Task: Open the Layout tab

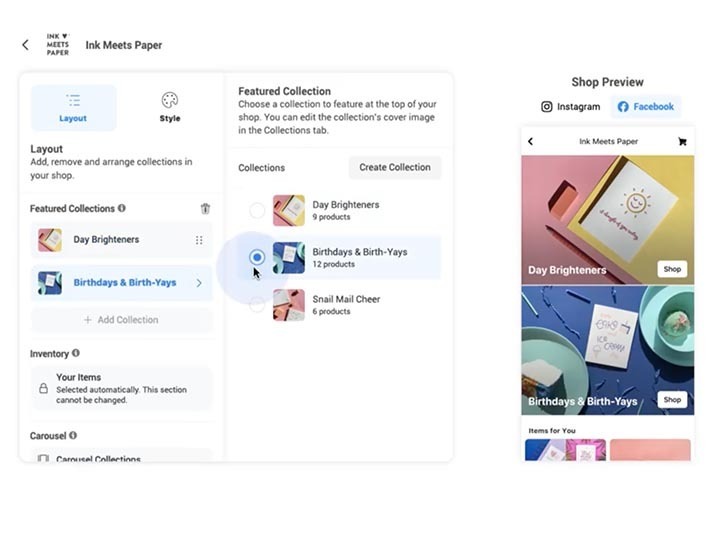Action: 73,108
